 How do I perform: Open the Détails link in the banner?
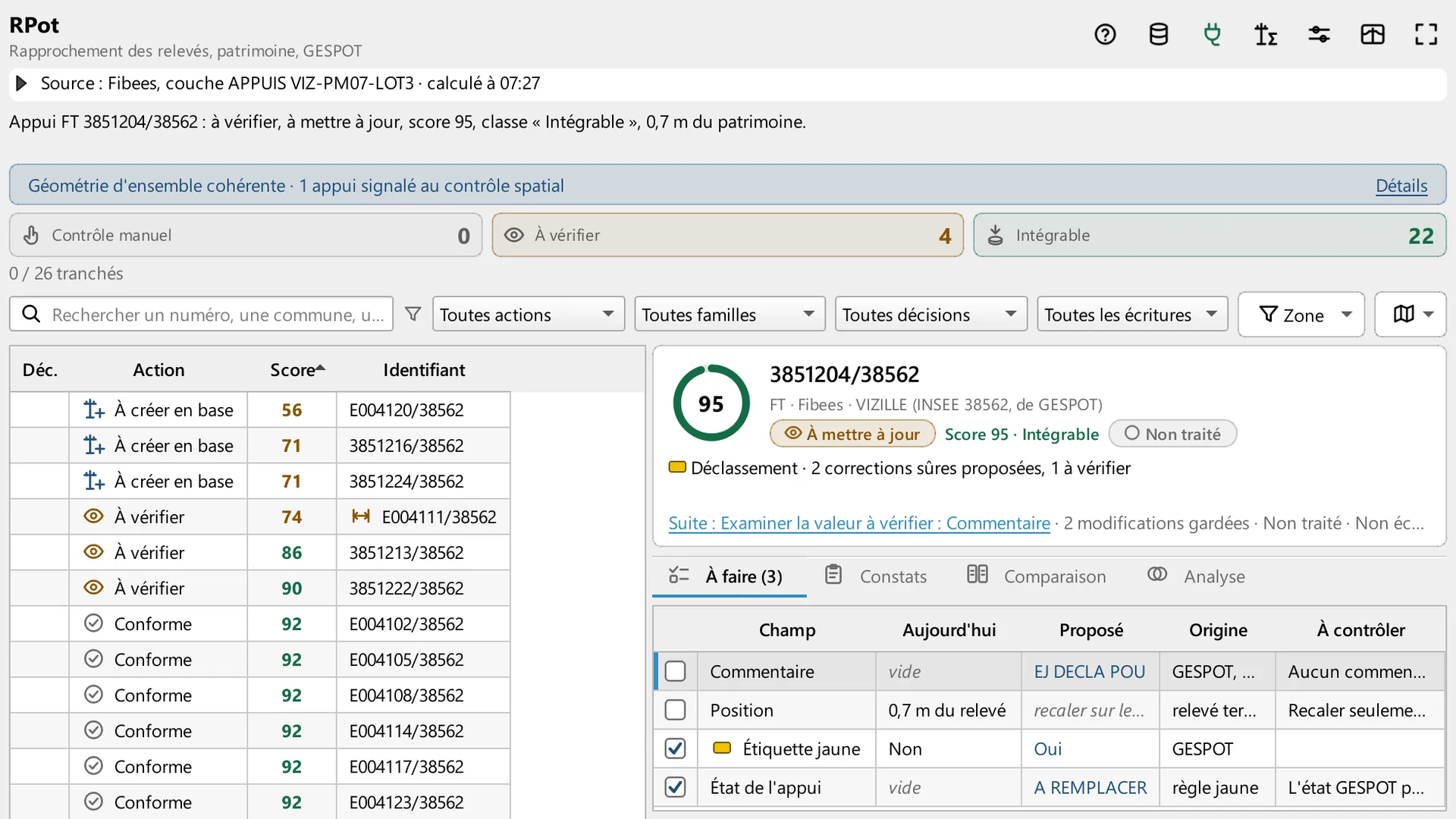[x=1401, y=186]
